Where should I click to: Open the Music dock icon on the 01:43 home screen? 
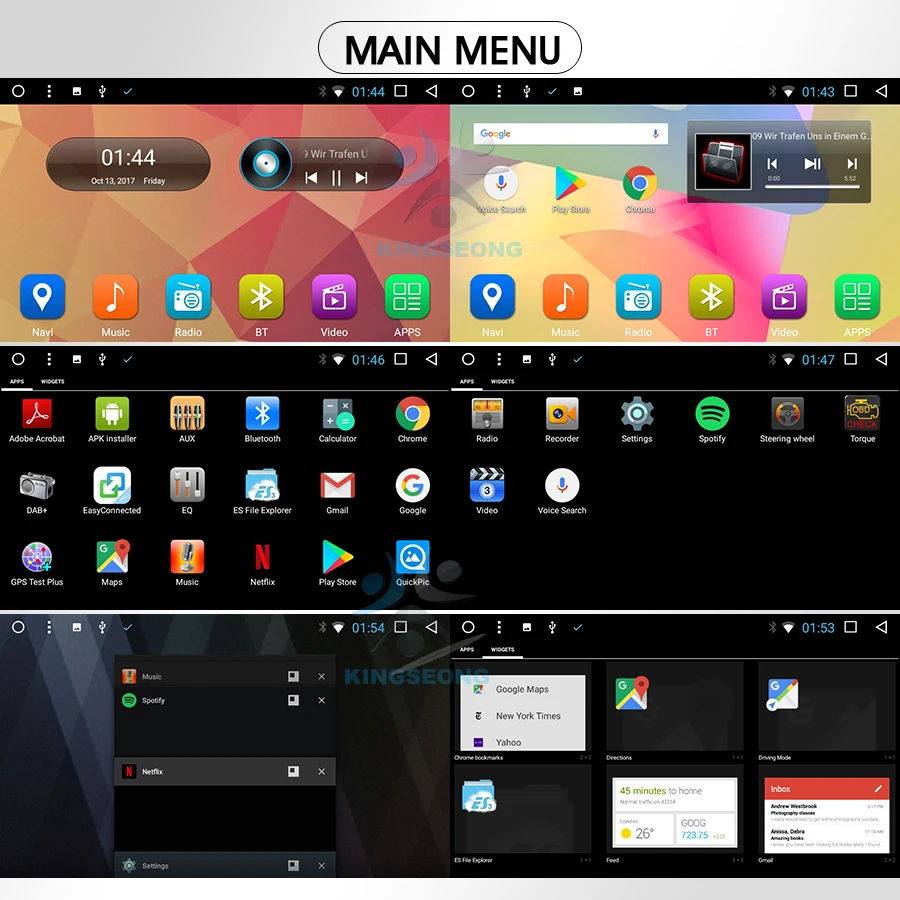pyautogui.click(x=565, y=297)
